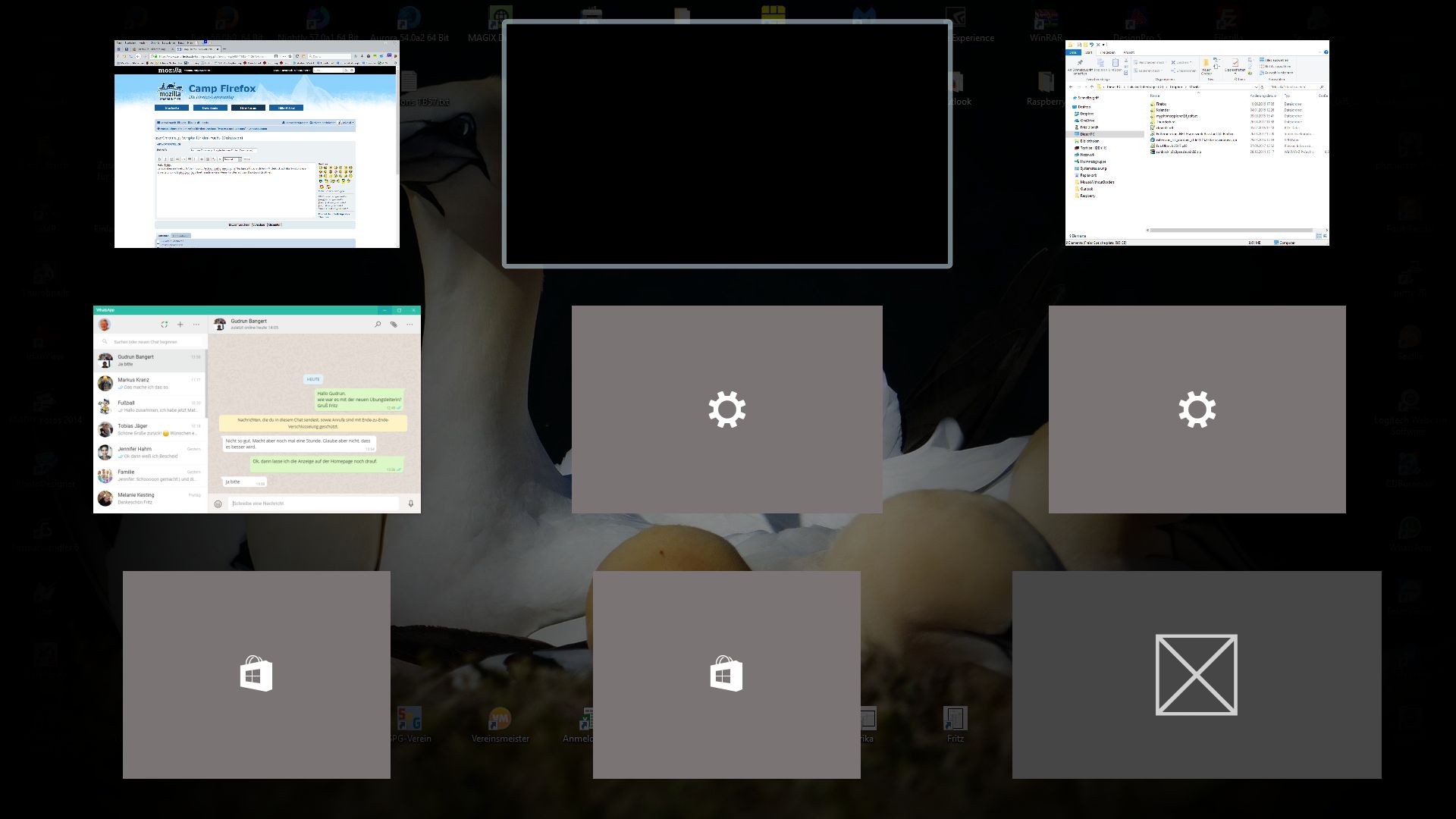Open the three-dot menu in the WhatsApp chat header
This screenshot has height=819, width=1456.
(409, 325)
